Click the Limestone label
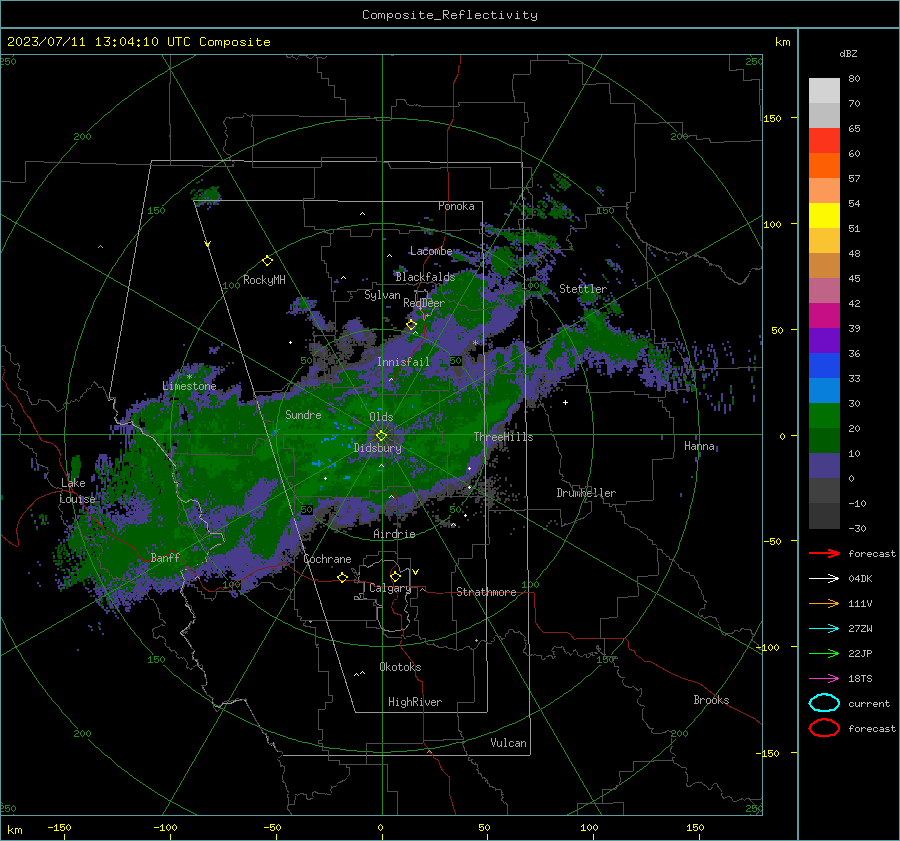 point(189,386)
